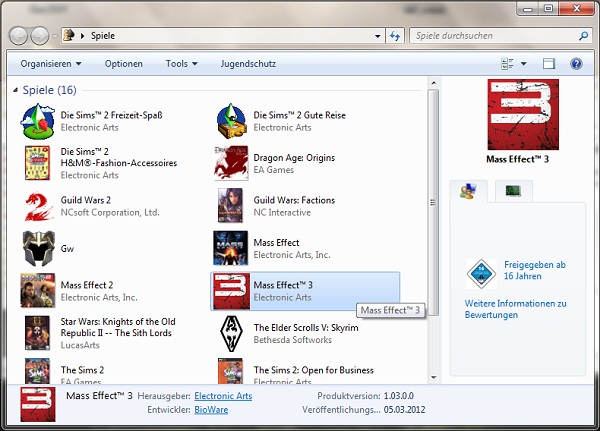Screen dimensions: 600x431
Task: Open Jugendschutz in the toolbar
Action: [x=248, y=64]
